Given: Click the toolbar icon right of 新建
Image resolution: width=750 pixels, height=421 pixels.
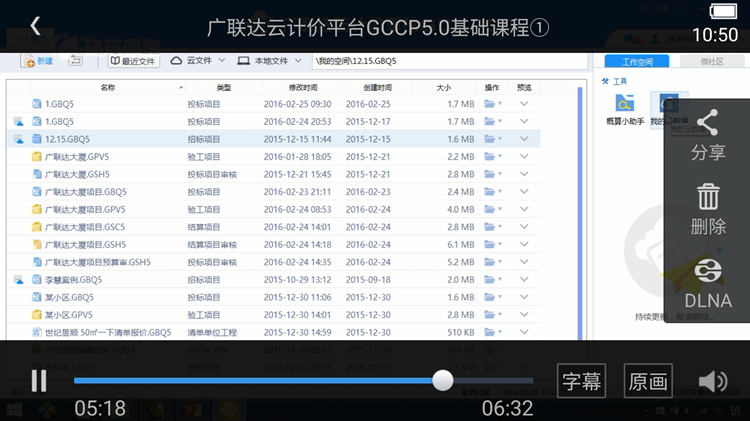Looking at the screenshot, I should coord(76,61).
